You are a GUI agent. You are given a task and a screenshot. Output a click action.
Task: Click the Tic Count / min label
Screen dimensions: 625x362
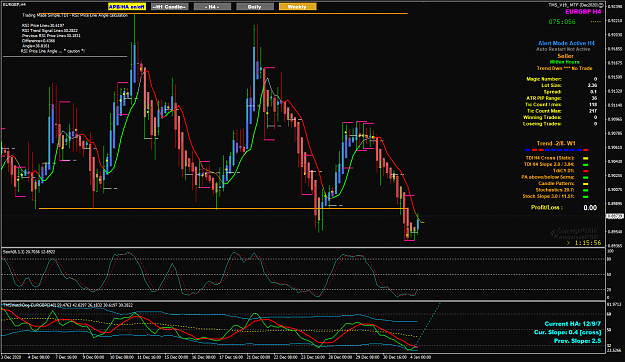click(x=543, y=104)
